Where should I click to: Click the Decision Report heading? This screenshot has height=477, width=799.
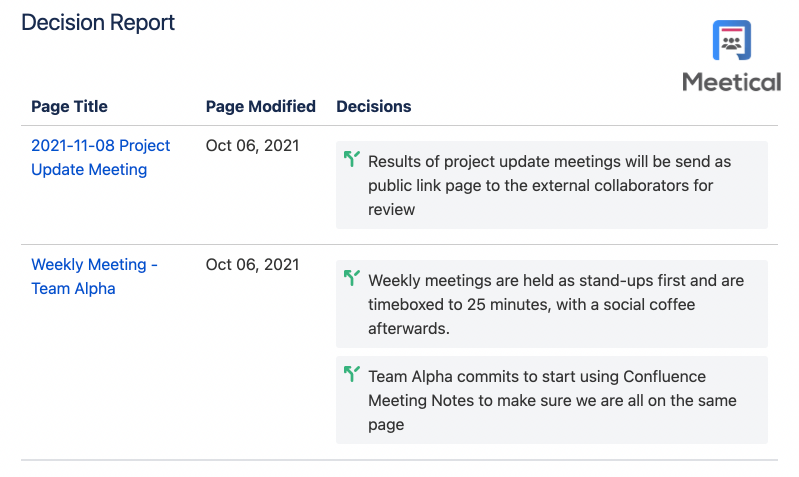tap(98, 22)
